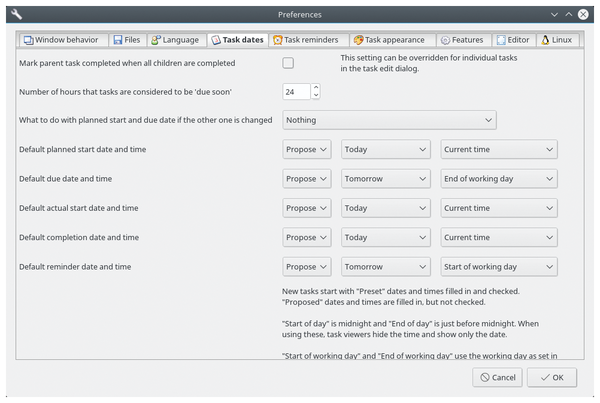
Task: Enable mark parent task completed checkbox
Action: [x=288, y=63]
